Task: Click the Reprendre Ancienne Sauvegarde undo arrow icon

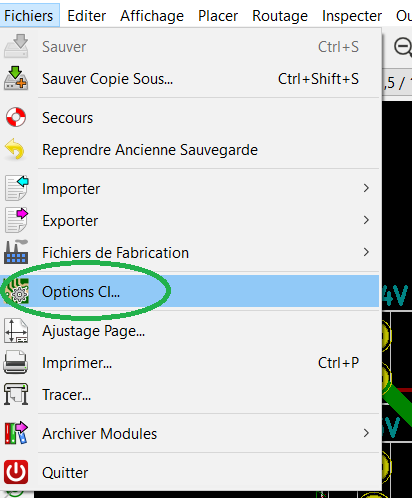Action: click(15, 149)
